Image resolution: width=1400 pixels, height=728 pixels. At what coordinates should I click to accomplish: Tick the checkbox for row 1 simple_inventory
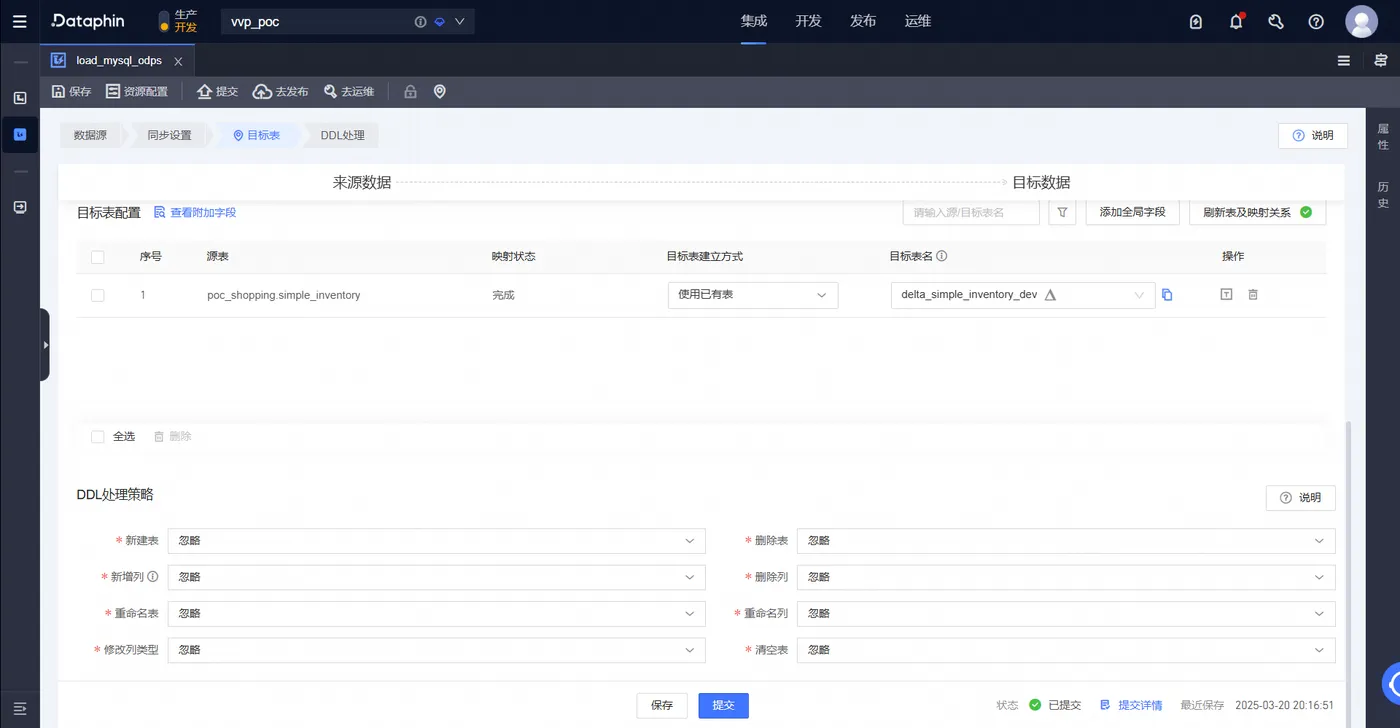97,295
